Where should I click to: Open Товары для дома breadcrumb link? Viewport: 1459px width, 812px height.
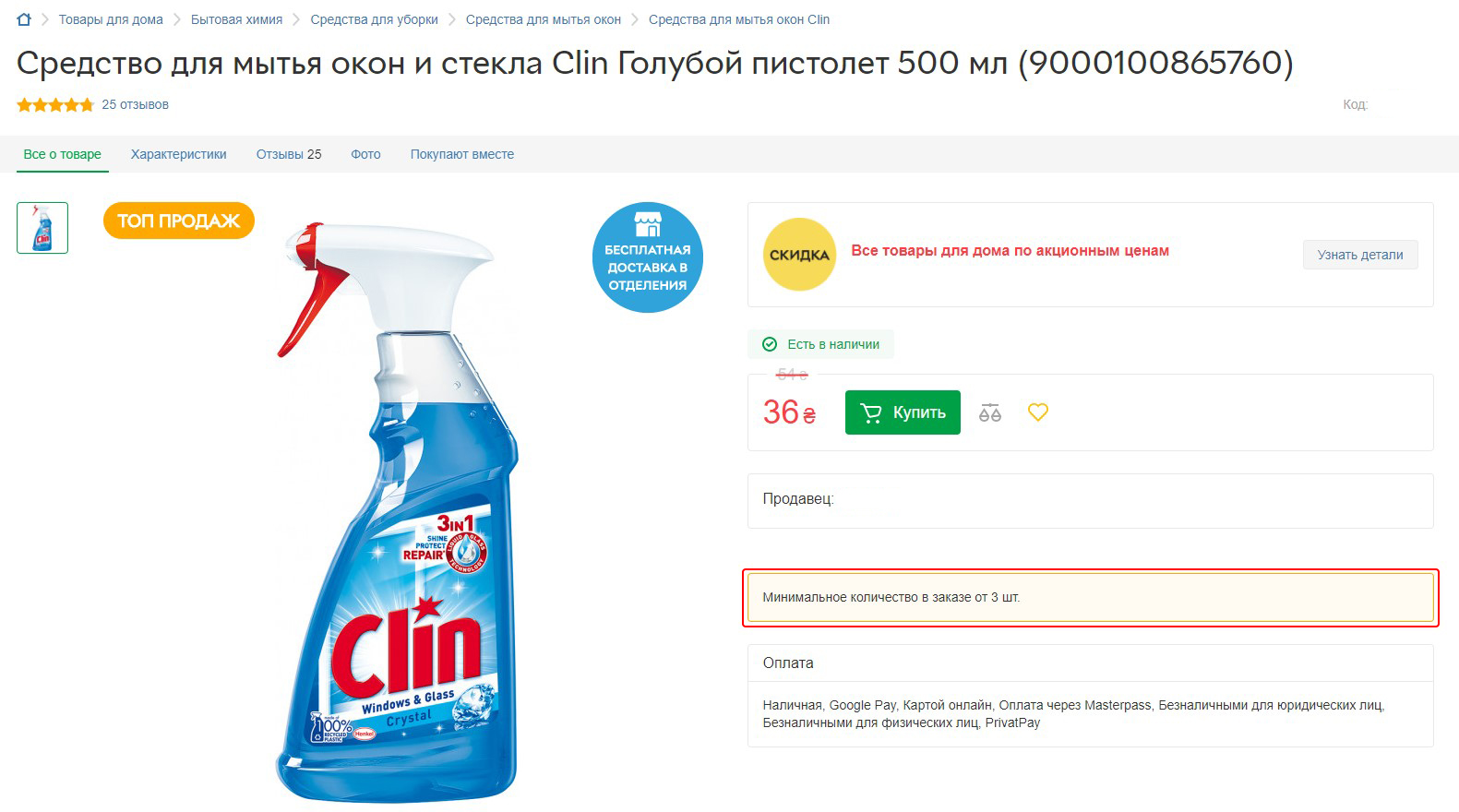pos(111,19)
